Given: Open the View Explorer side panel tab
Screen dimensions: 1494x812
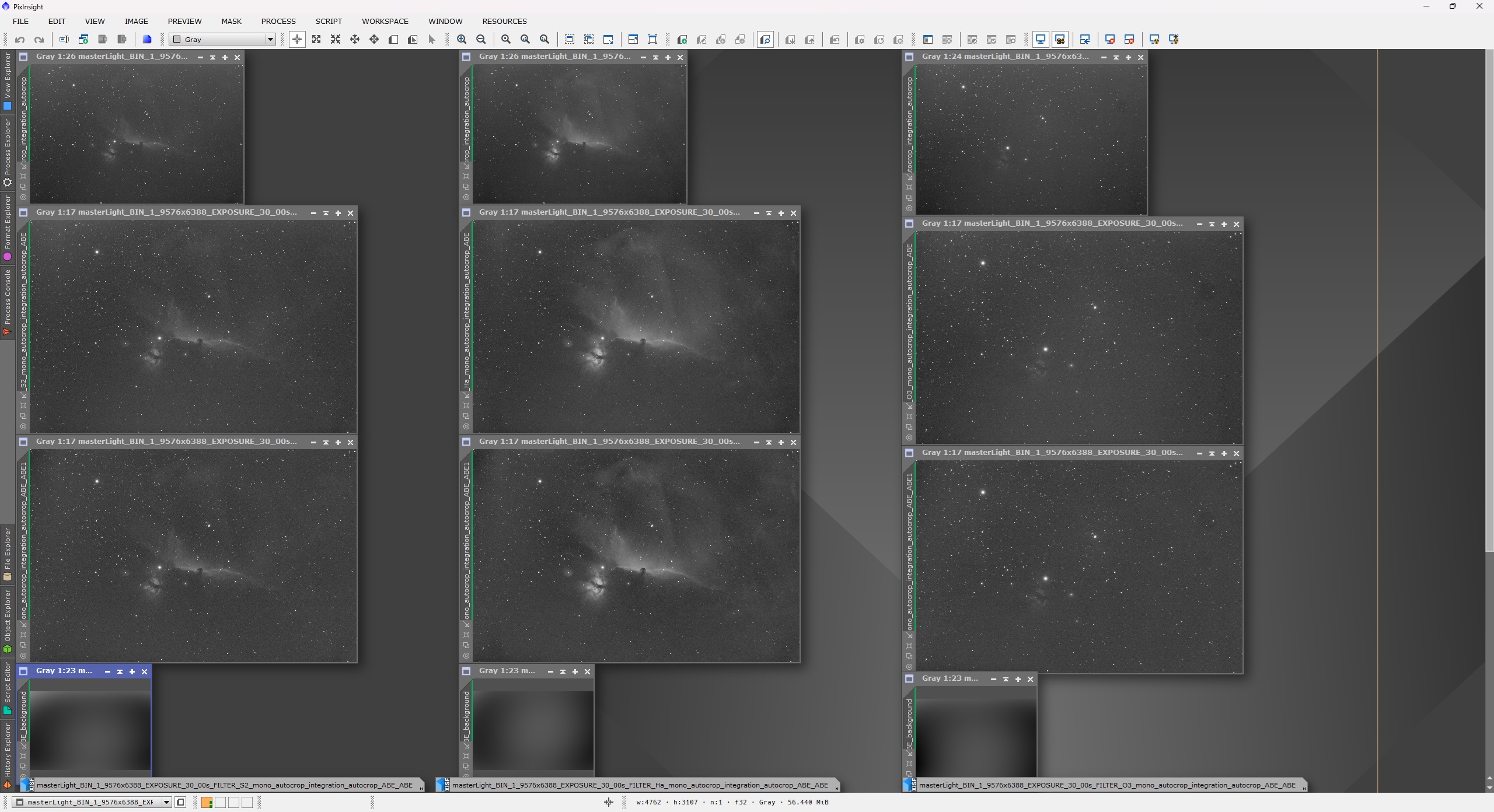Looking at the screenshot, I should 8,81.
